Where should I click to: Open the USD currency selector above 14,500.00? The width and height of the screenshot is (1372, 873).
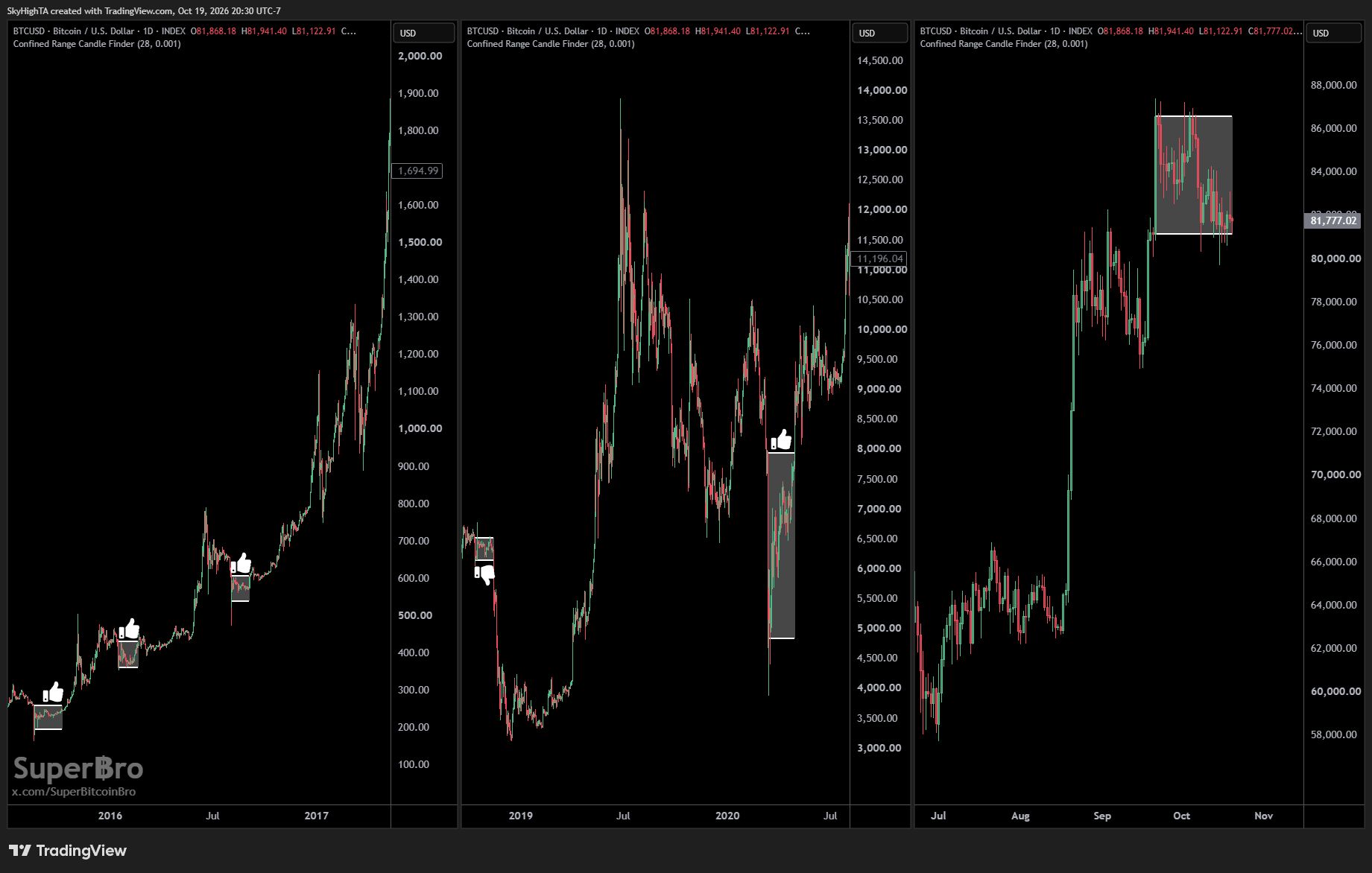click(879, 33)
